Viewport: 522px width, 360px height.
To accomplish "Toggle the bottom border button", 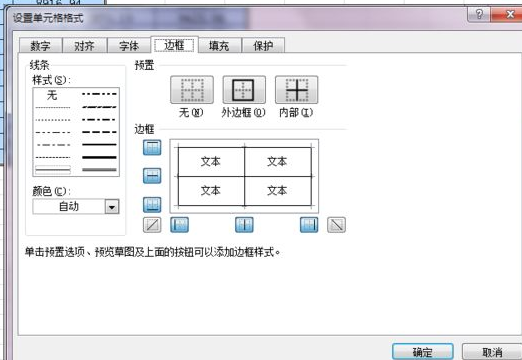I will coord(152,205).
